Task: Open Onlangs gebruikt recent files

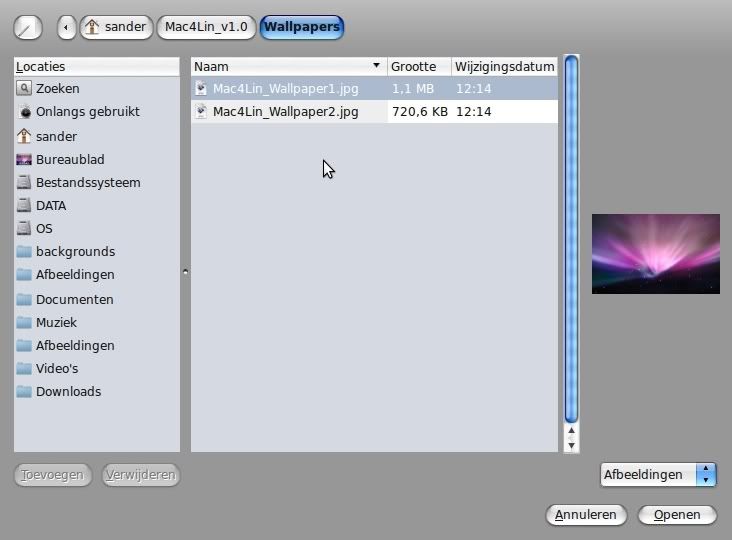Action: click(x=87, y=112)
